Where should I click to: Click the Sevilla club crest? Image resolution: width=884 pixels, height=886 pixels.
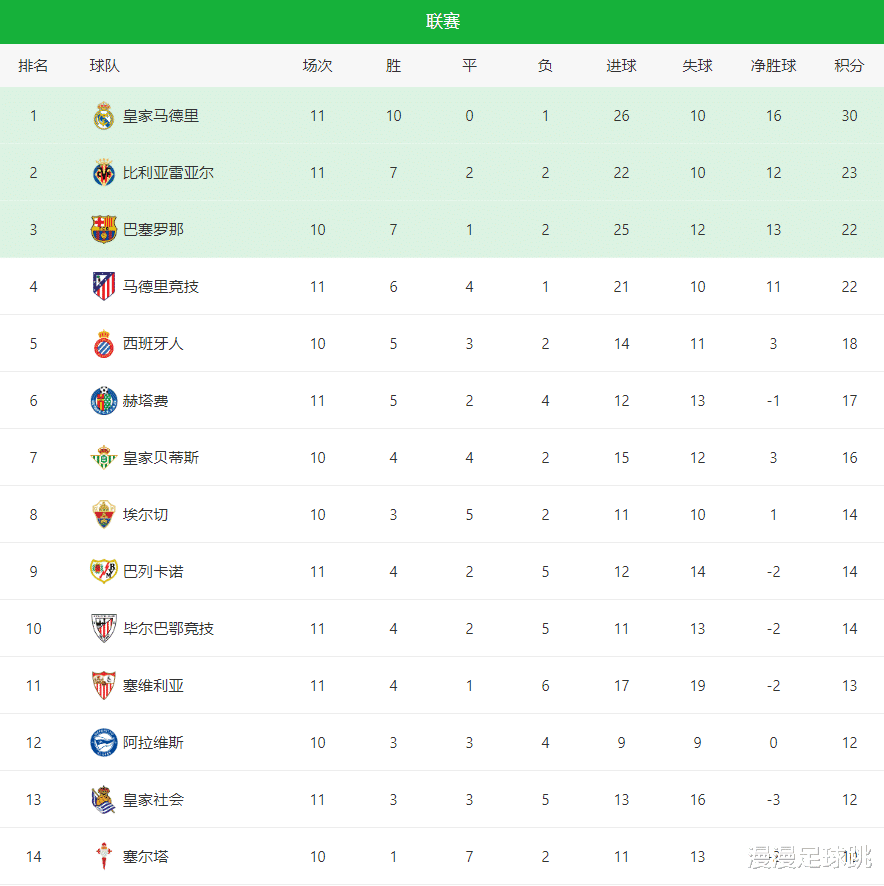[104, 686]
